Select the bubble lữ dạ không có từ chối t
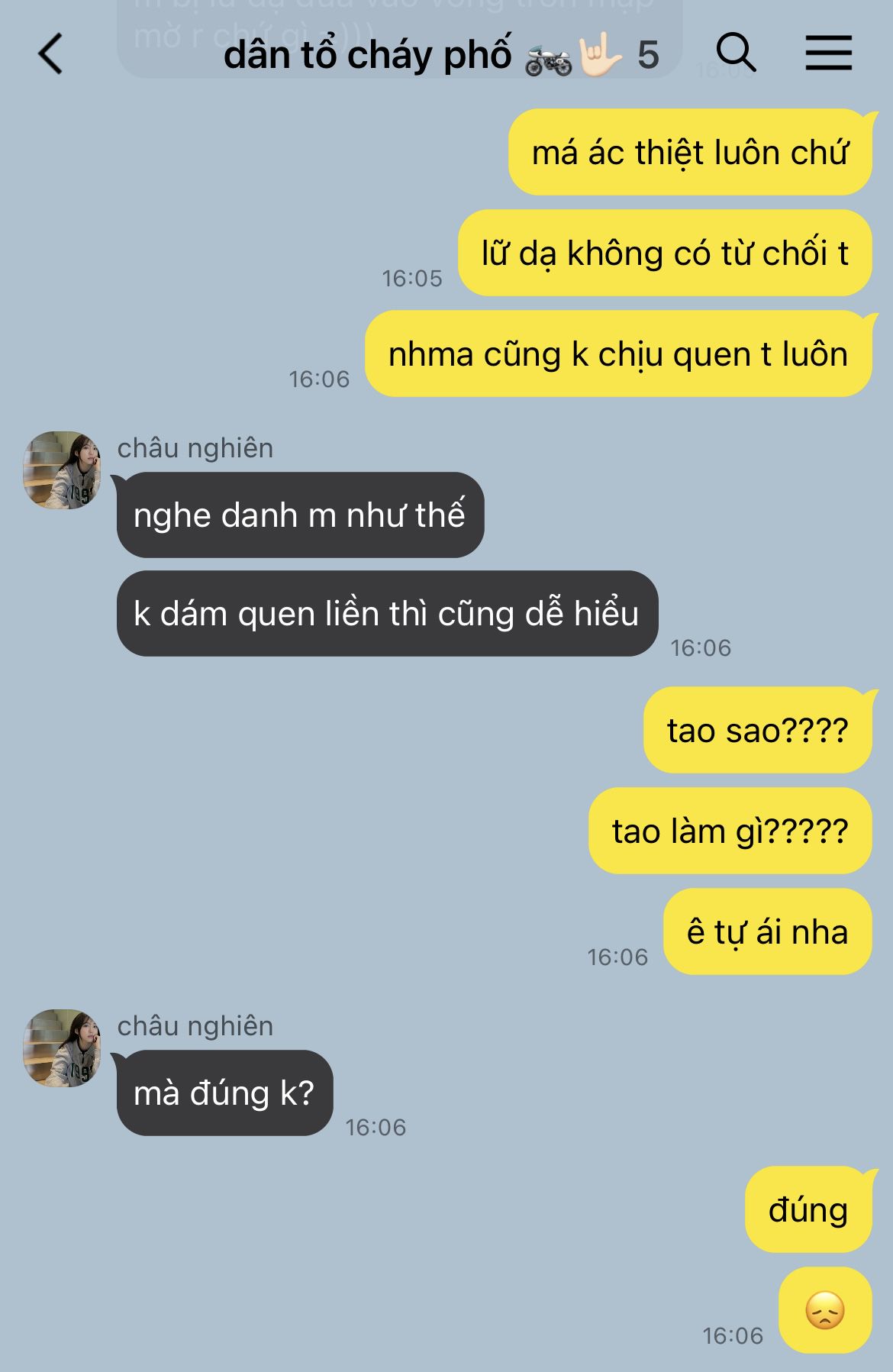Viewport: 893px width, 1372px height. [665, 253]
